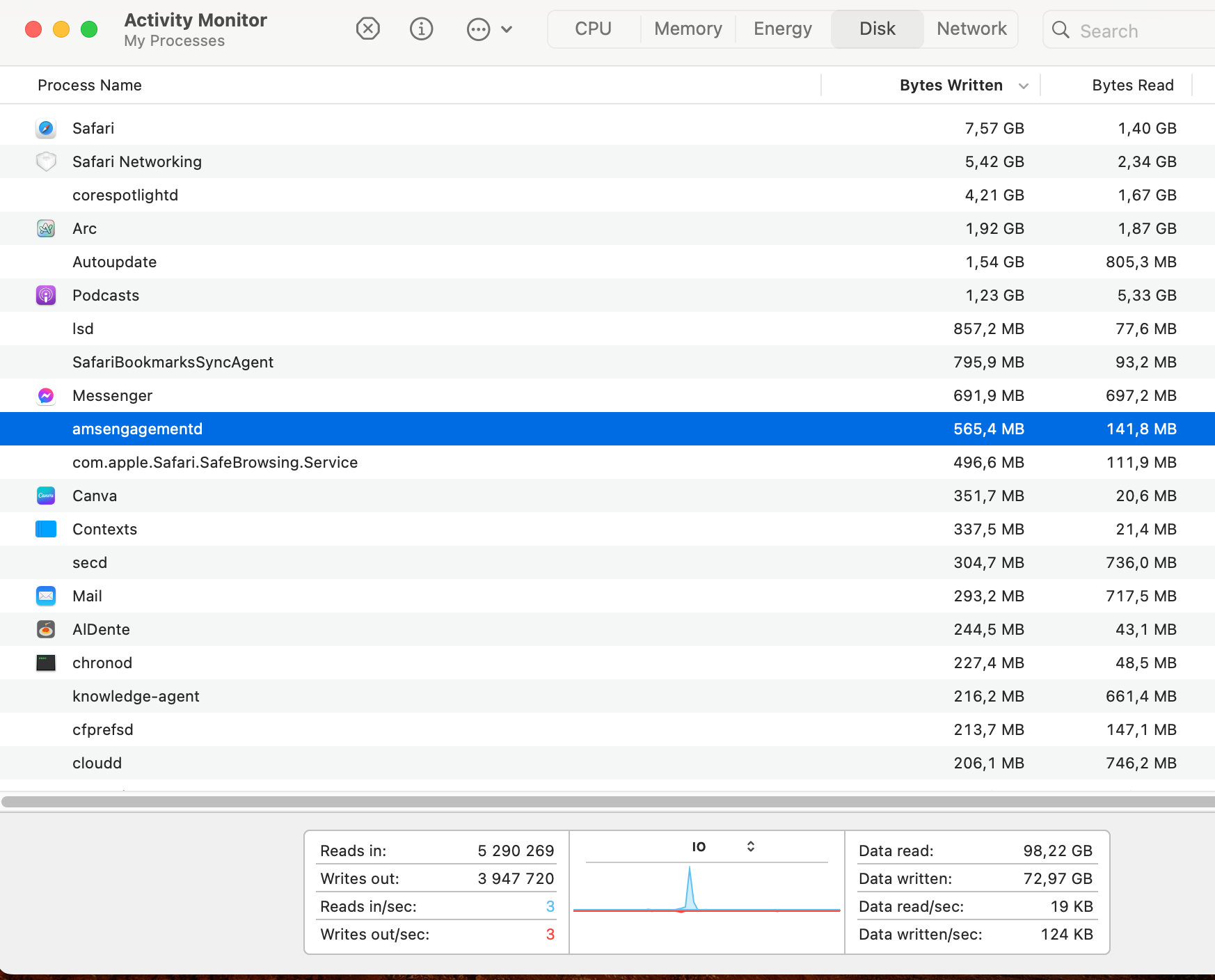
Task: Switch to the CPU tab
Action: pyautogui.click(x=593, y=29)
